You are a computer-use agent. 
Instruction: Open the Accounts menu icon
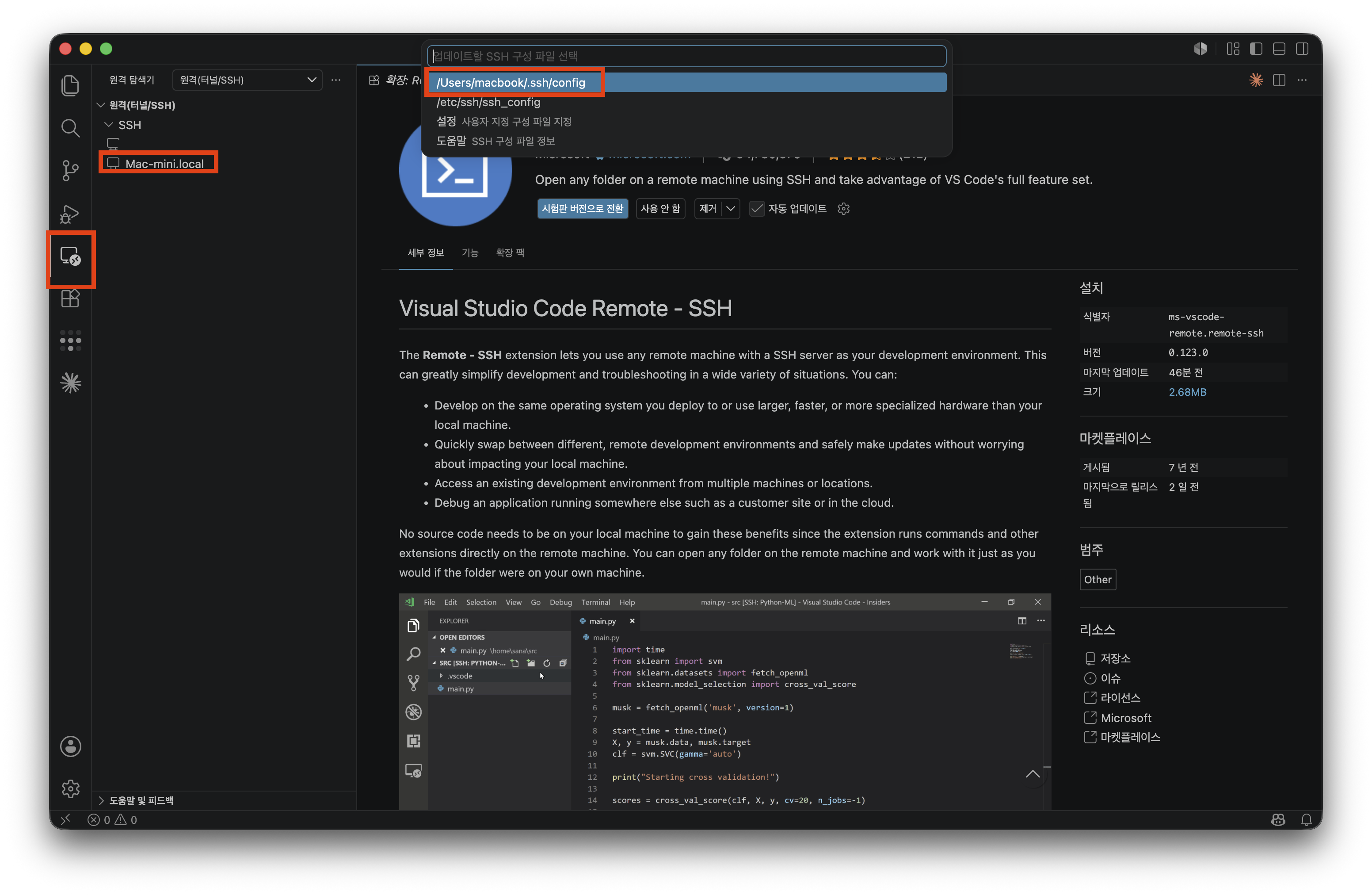point(70,746)
